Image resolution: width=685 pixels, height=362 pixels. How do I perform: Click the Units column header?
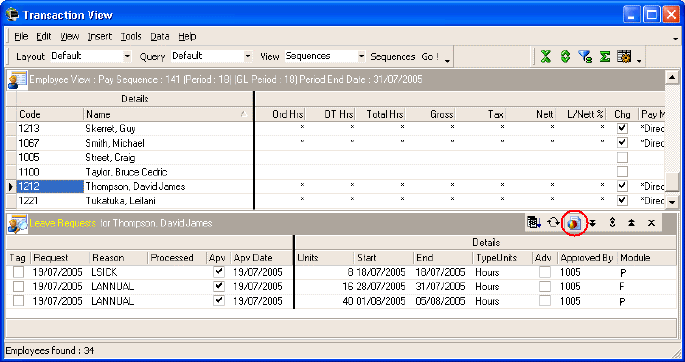324,258
